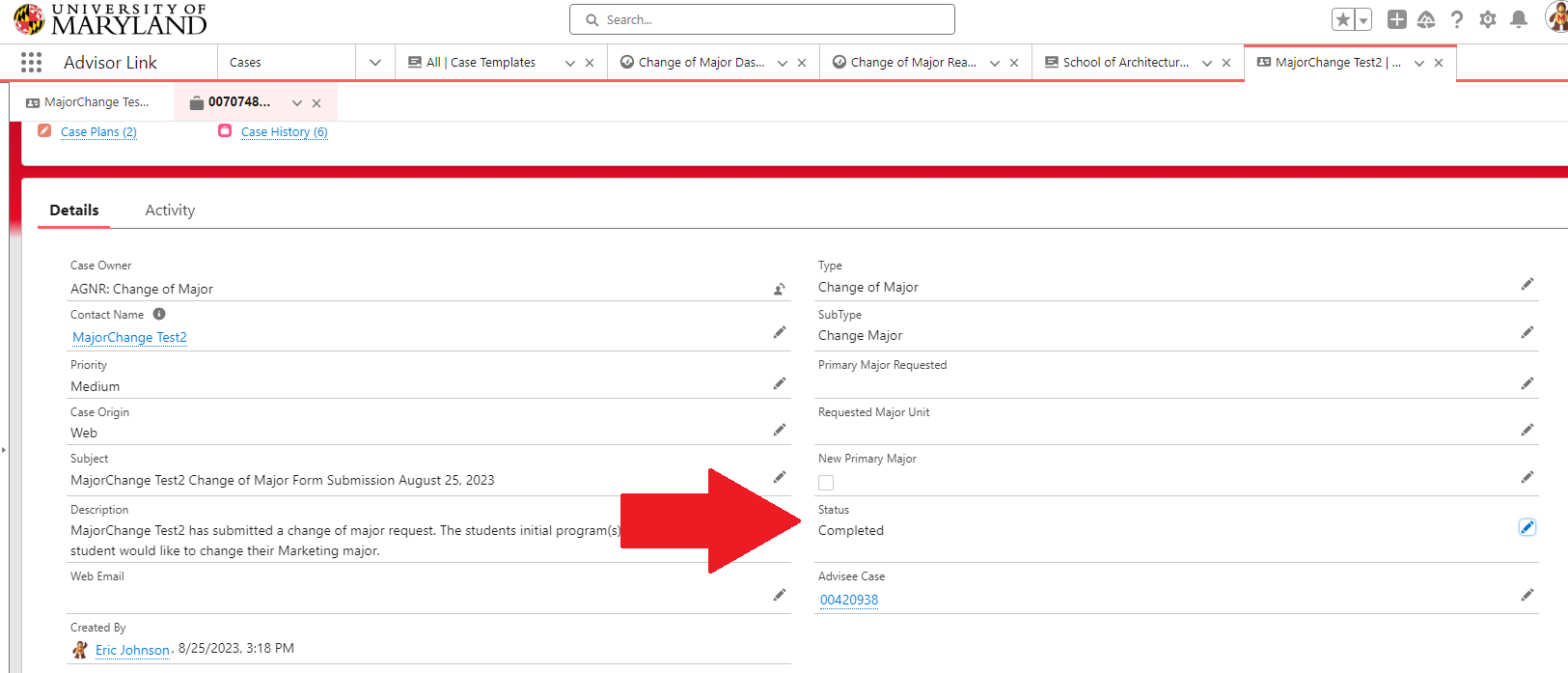Expand the dropdown on the 0070748 subtab
1568x673 pixels.
(297, 103)
